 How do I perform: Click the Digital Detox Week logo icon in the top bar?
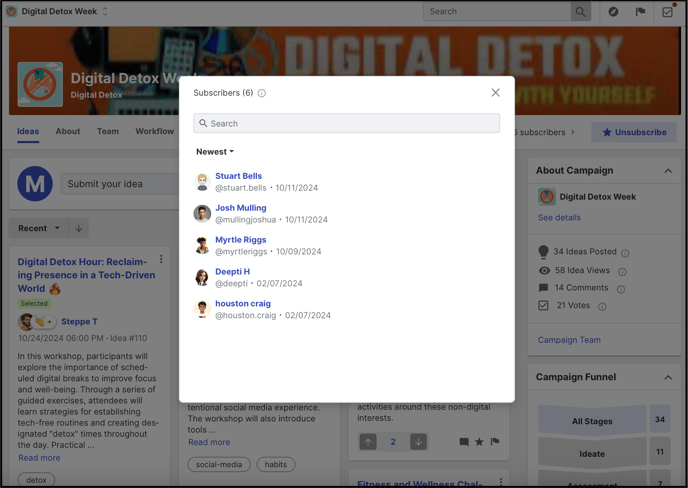[11, 12]
